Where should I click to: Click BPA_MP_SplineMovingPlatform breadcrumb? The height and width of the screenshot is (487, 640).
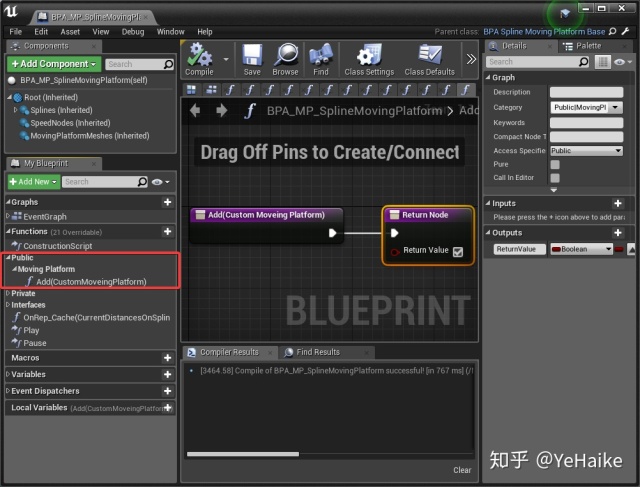pos(354,110)
